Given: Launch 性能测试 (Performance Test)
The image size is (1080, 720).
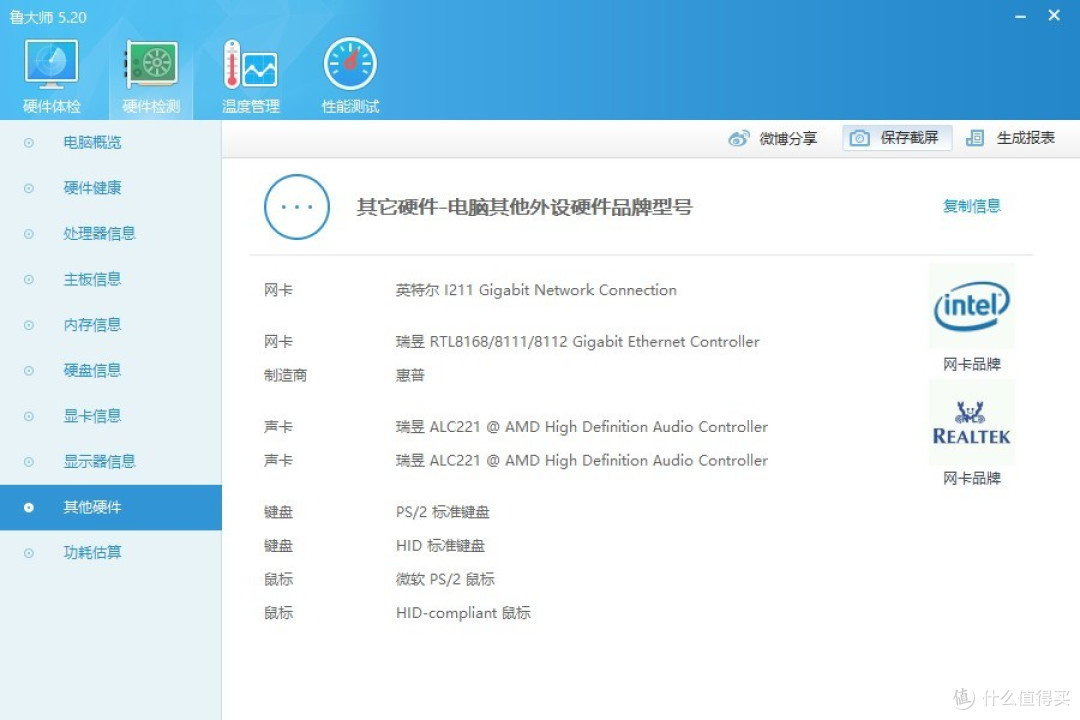Looking at the screenshot, I should [x=349, y=70].
